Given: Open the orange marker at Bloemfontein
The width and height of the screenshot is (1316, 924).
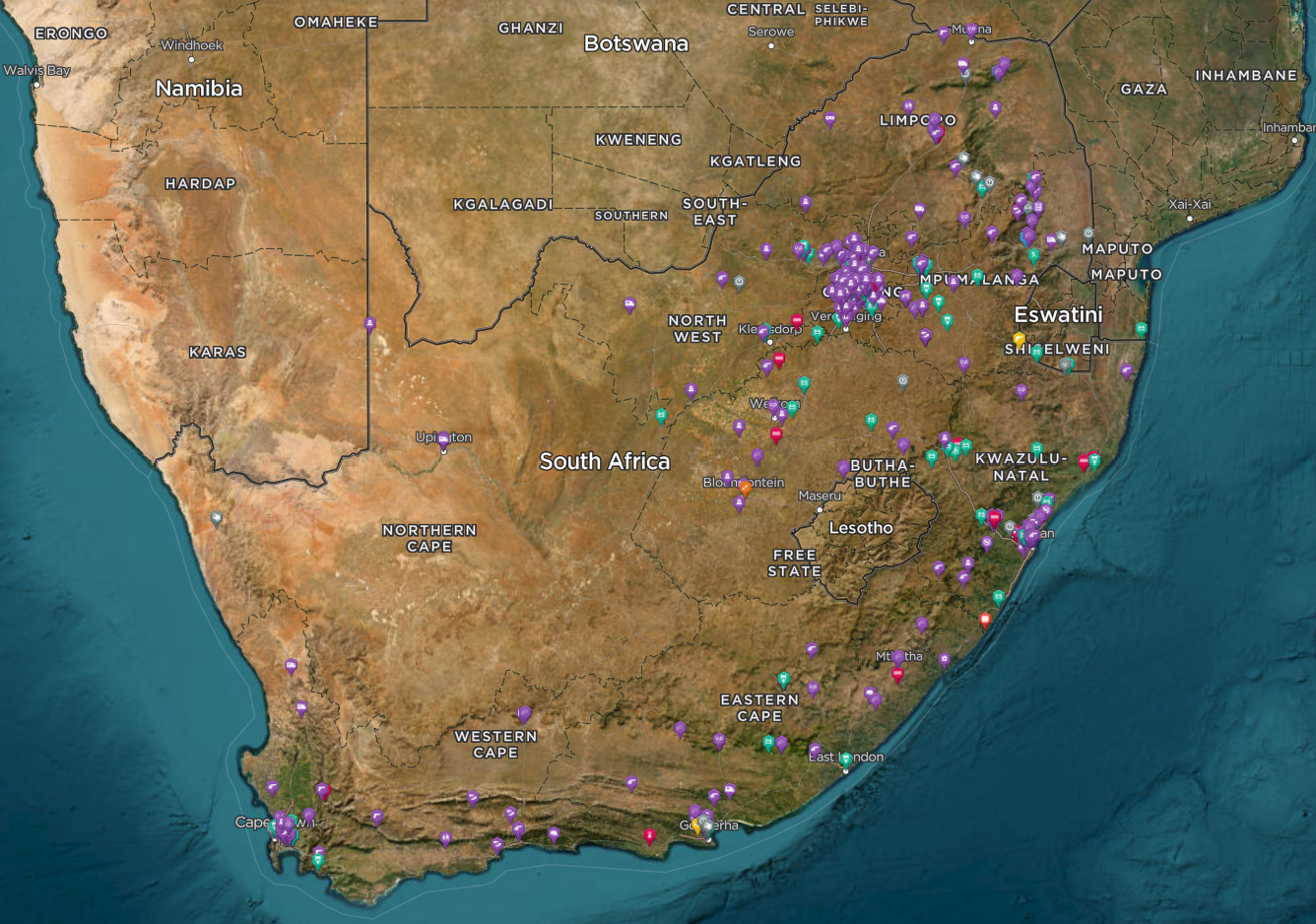Looking at the screenshot, I should click(746, 487).
